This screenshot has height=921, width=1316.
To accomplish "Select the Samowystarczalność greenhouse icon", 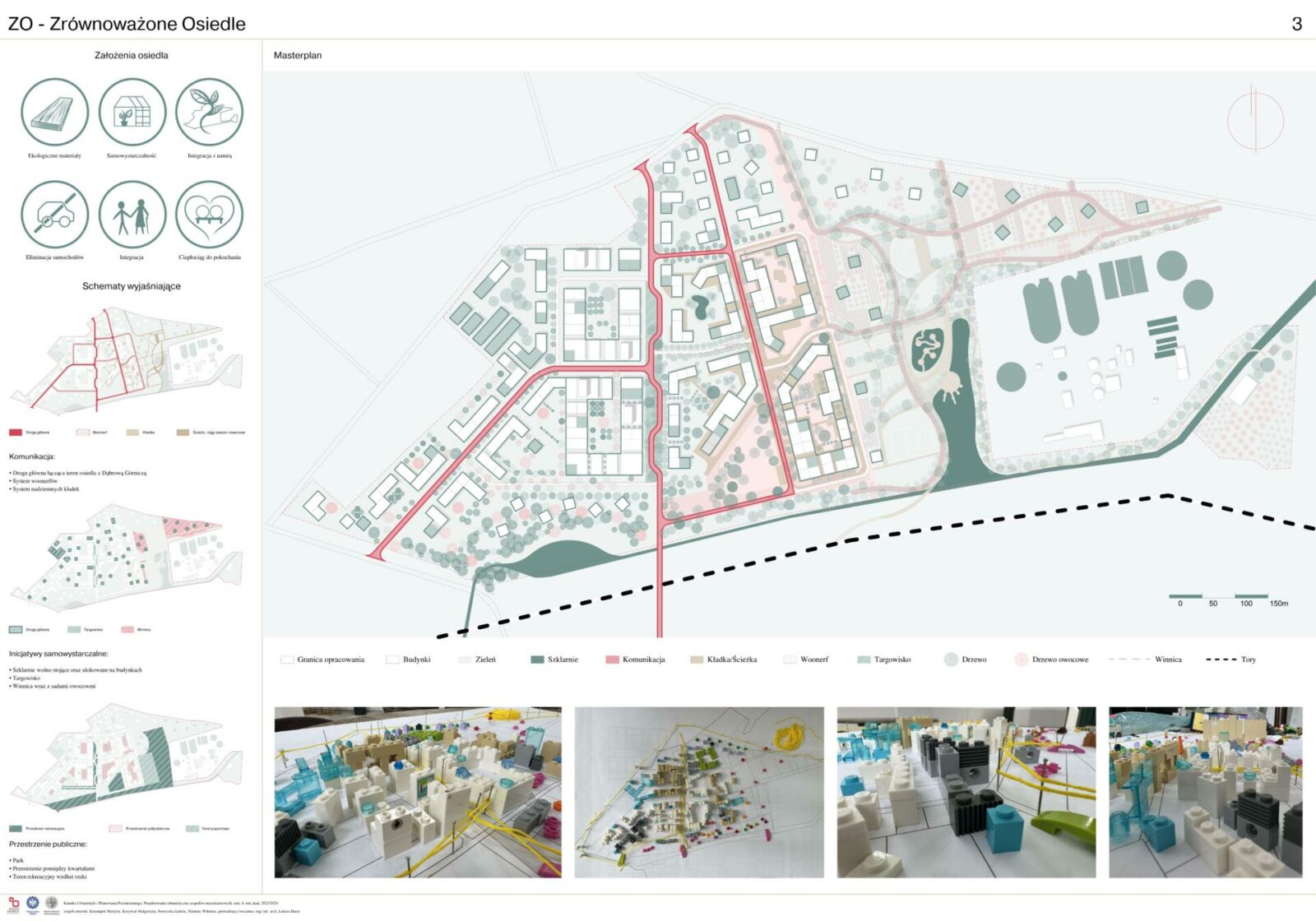I will 132,112.
